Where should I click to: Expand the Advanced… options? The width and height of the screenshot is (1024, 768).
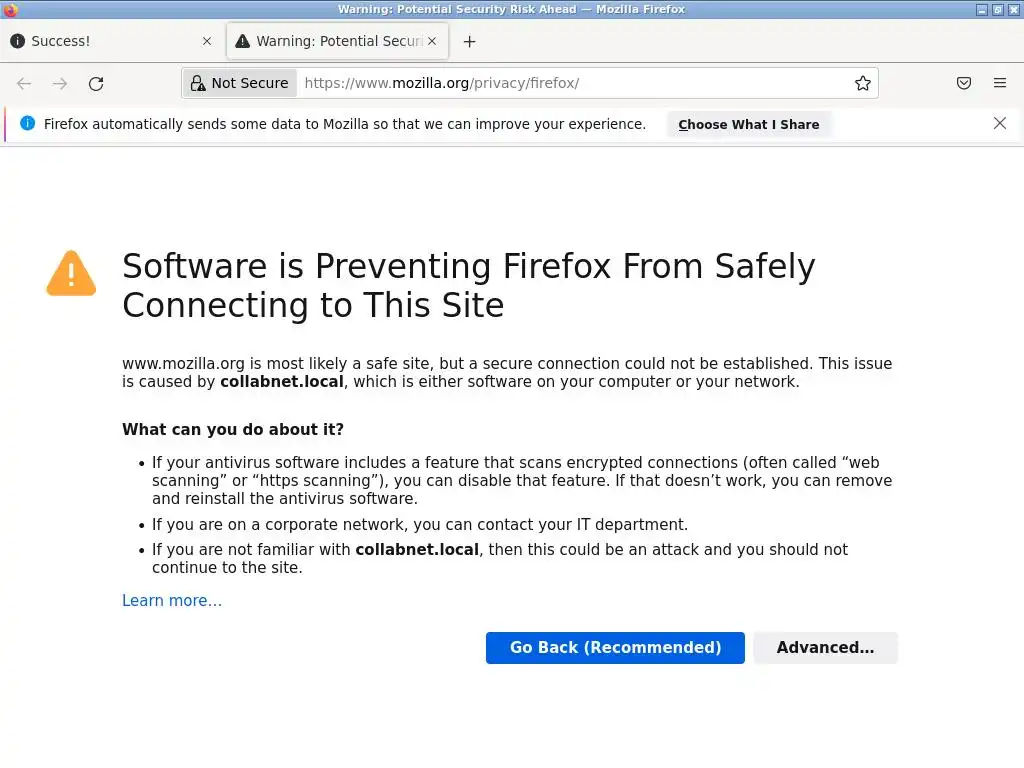825,648
